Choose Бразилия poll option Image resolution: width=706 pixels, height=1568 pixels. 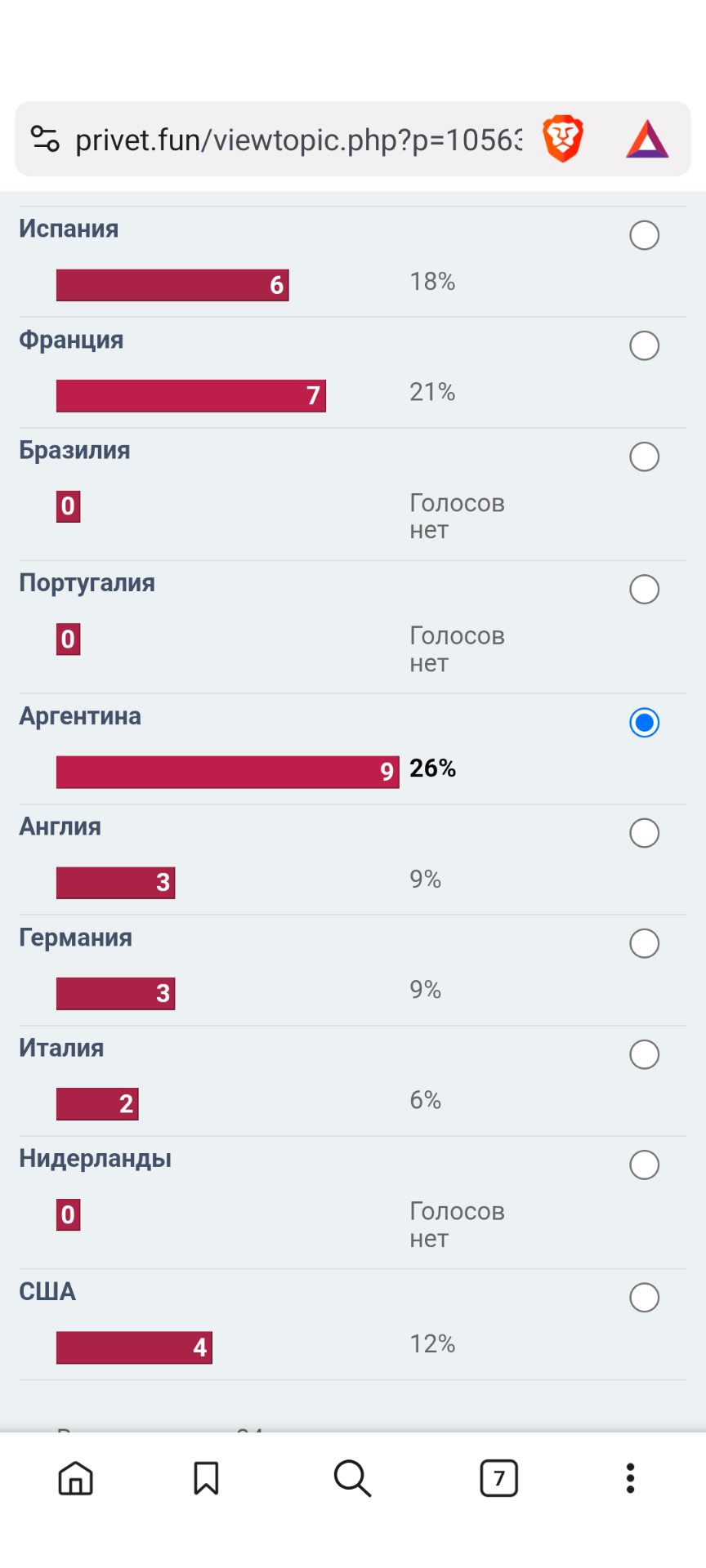645,457
